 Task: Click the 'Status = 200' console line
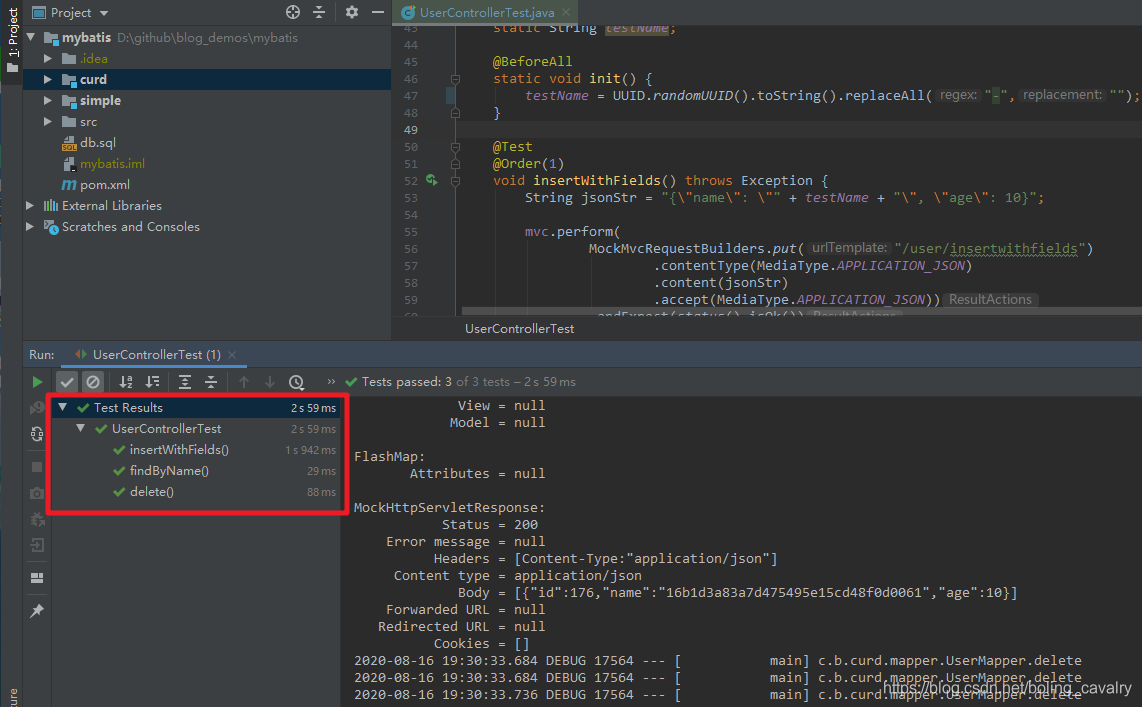tap(489, 525)
